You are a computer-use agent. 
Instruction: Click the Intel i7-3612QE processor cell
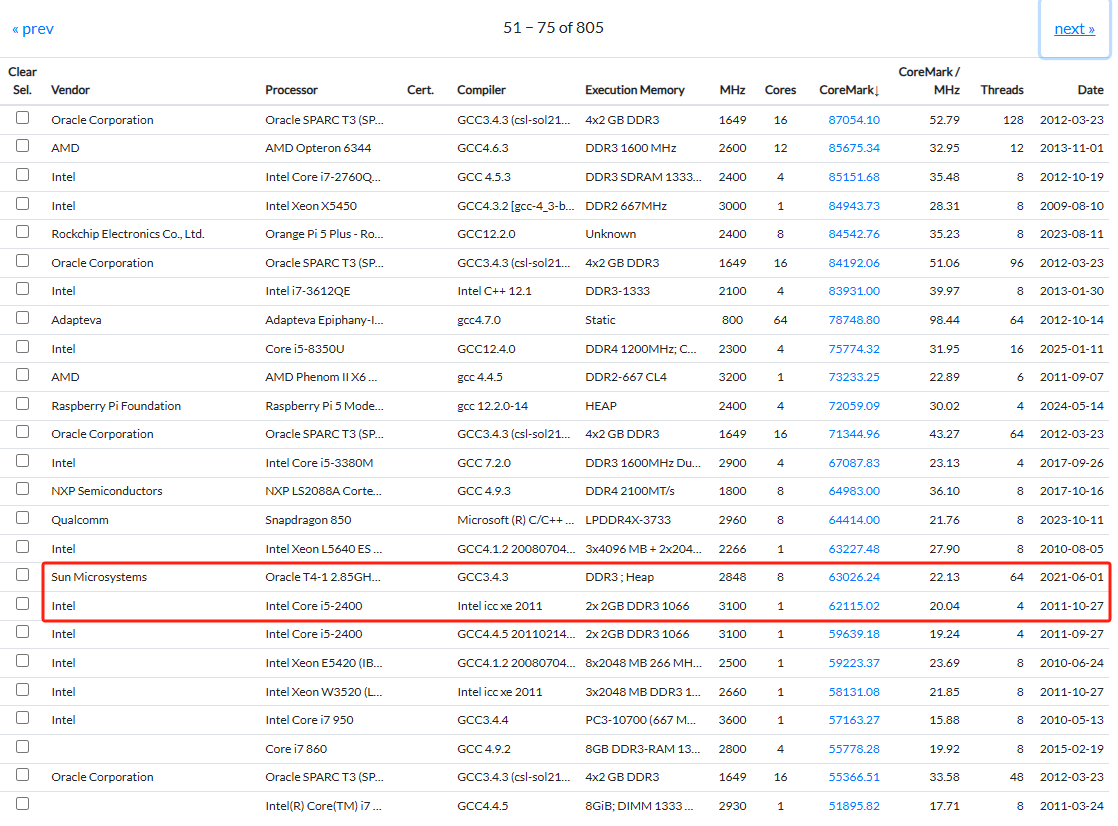coord(307,291)
